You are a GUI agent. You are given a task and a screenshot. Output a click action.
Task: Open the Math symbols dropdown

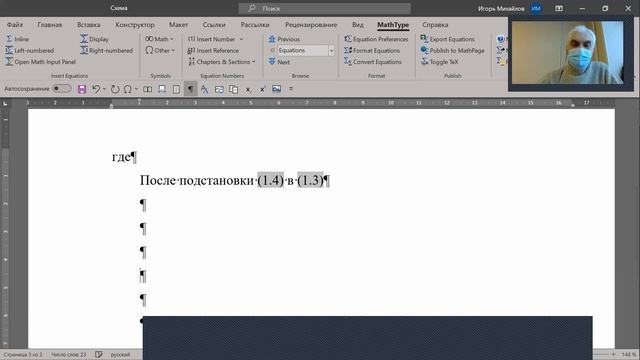pyautogui.click(x=159, y=39)
